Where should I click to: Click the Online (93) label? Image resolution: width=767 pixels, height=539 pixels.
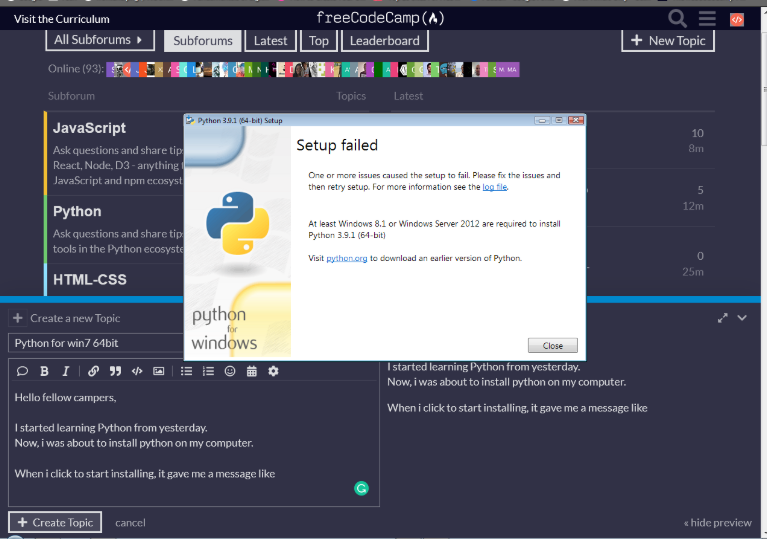pyautogui.click(x=76, y=69)
